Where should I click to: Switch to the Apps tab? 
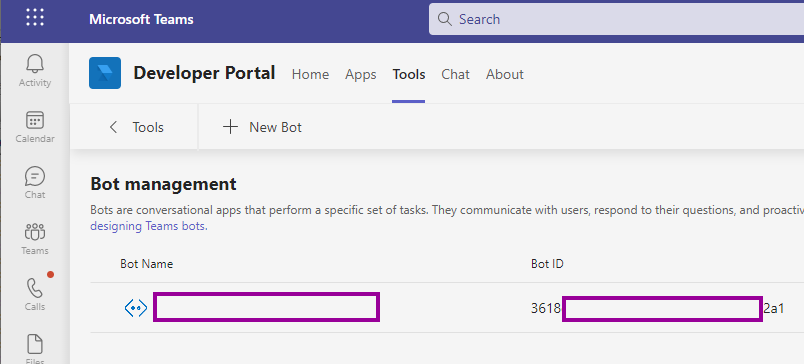[x=360, y=74]
